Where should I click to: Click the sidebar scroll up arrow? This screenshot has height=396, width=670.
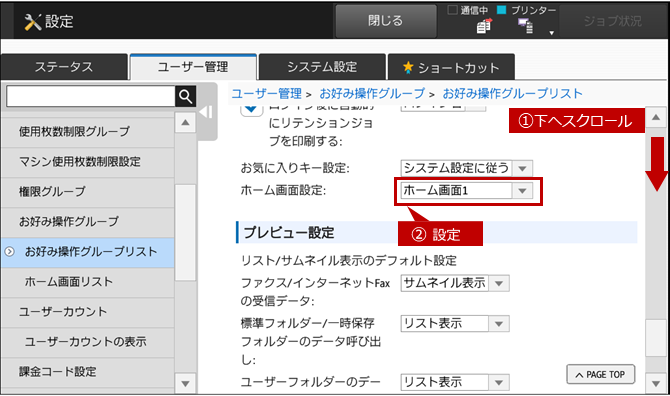(x=185, y=123)
